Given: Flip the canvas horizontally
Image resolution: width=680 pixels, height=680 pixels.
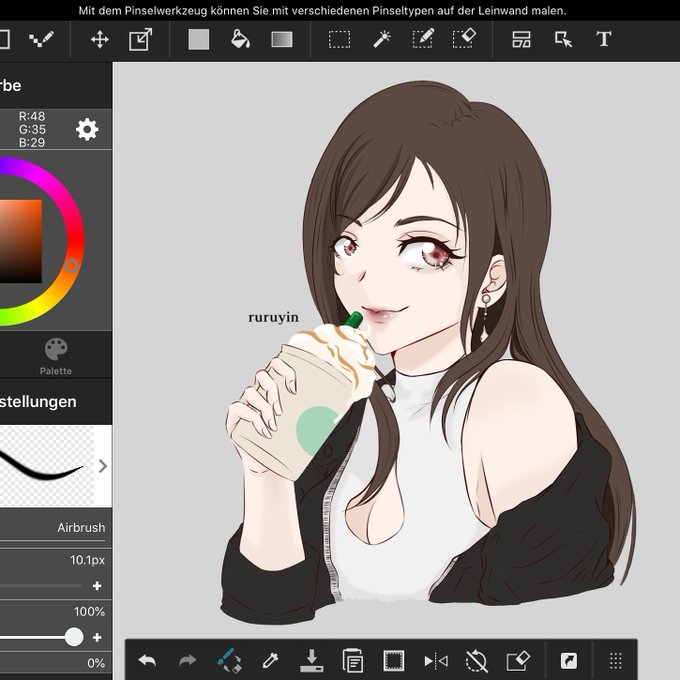Looking at the screenshot, I should pyautogui.click(x=436, y=661).
